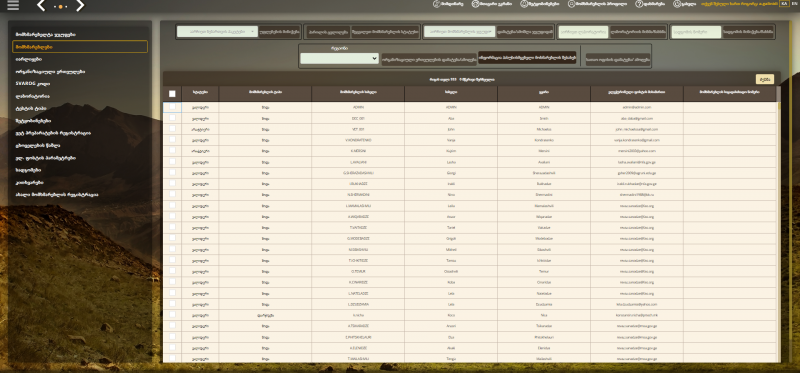
Task: Click highlighted dark button beside region dropdown
Action: [x=527, y=58]
